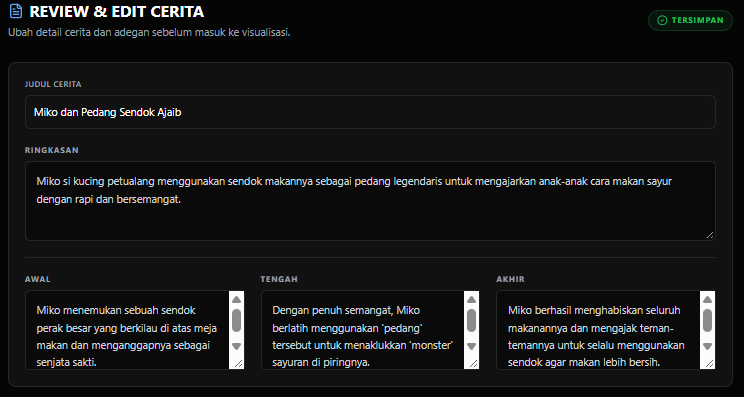Image resolution: width=744 pixels, height=397 pixels.
Task: Click the REVIEW & EDIT CERITA heading
Action: (x=117, y=12)
